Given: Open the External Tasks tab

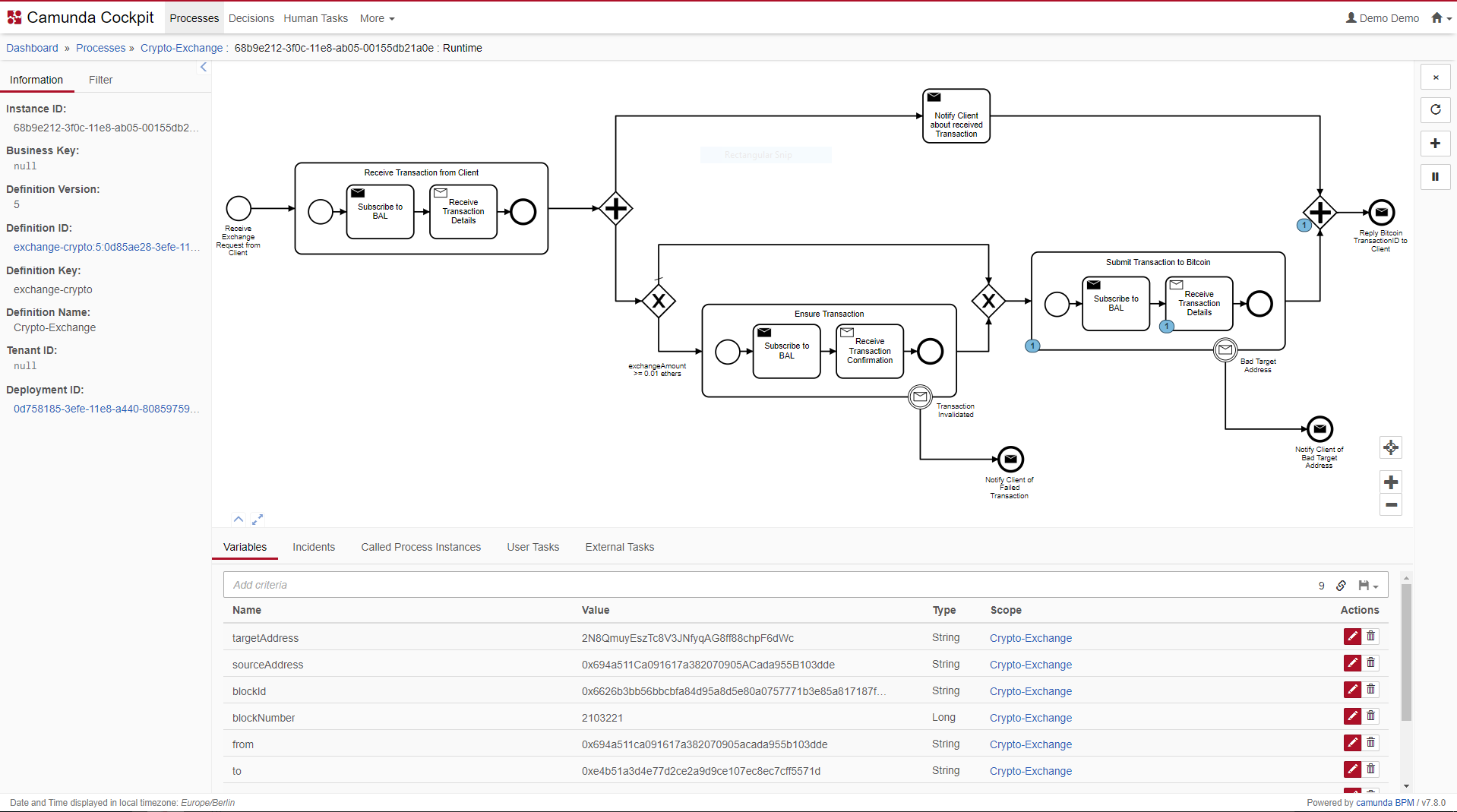Looking at the screenshot, I should click(x=619, y=547).
